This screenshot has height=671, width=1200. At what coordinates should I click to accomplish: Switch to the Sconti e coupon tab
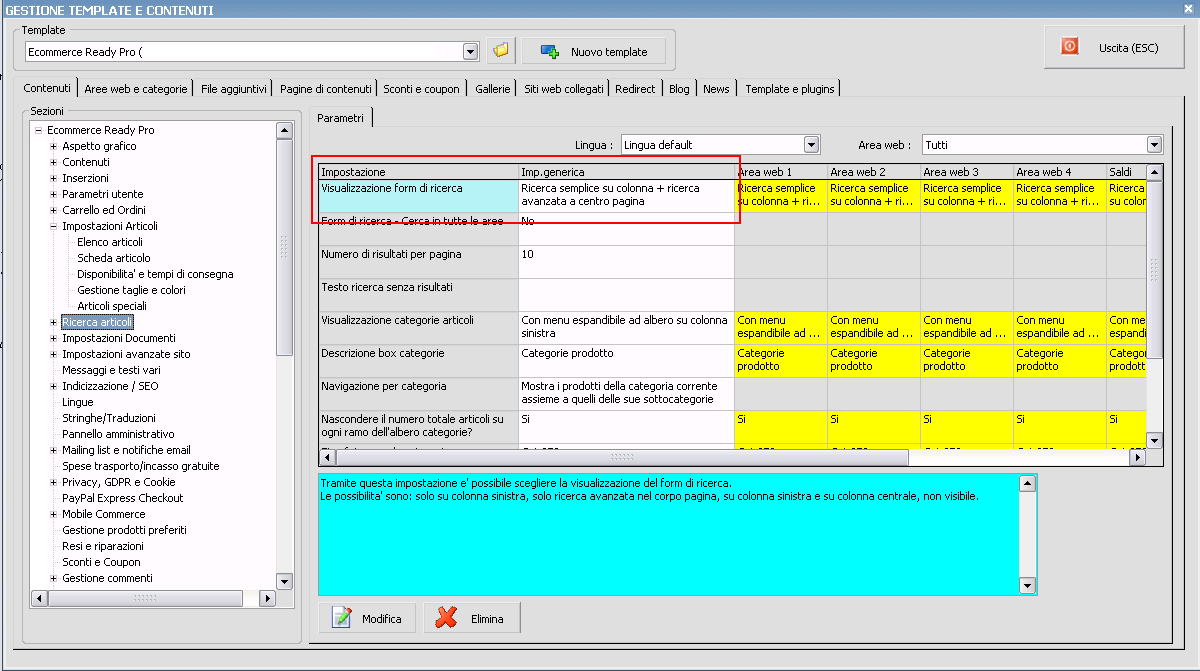(x=421, y=89)
